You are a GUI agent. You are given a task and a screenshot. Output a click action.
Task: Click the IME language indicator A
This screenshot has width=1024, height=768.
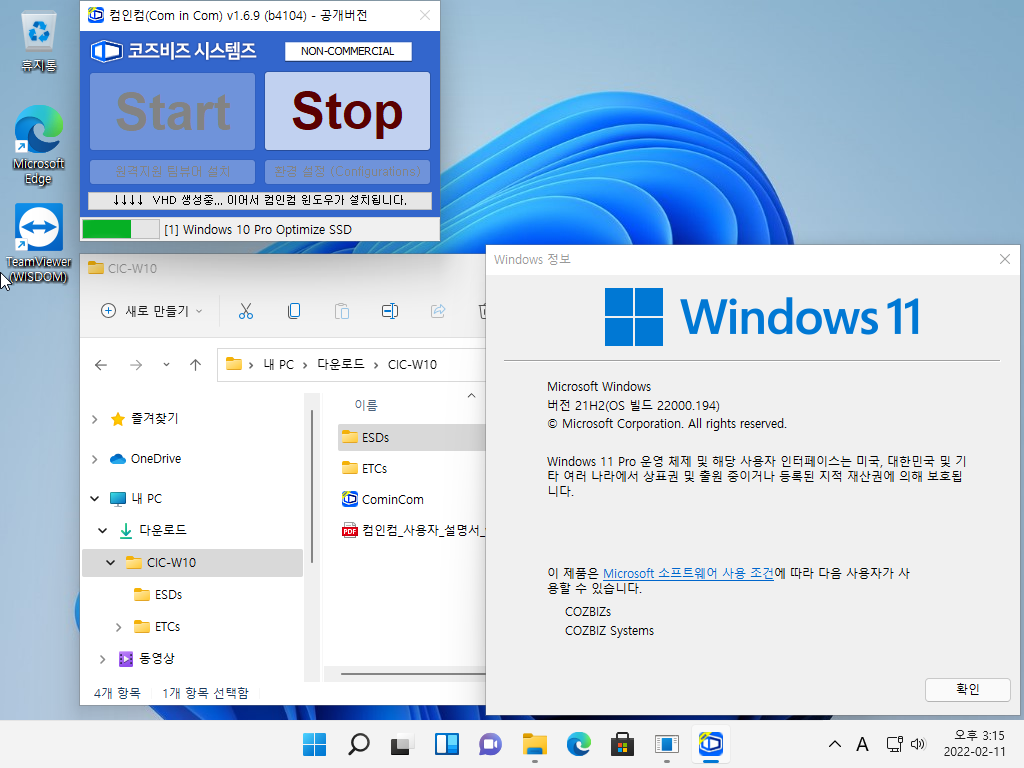[862, 744]
